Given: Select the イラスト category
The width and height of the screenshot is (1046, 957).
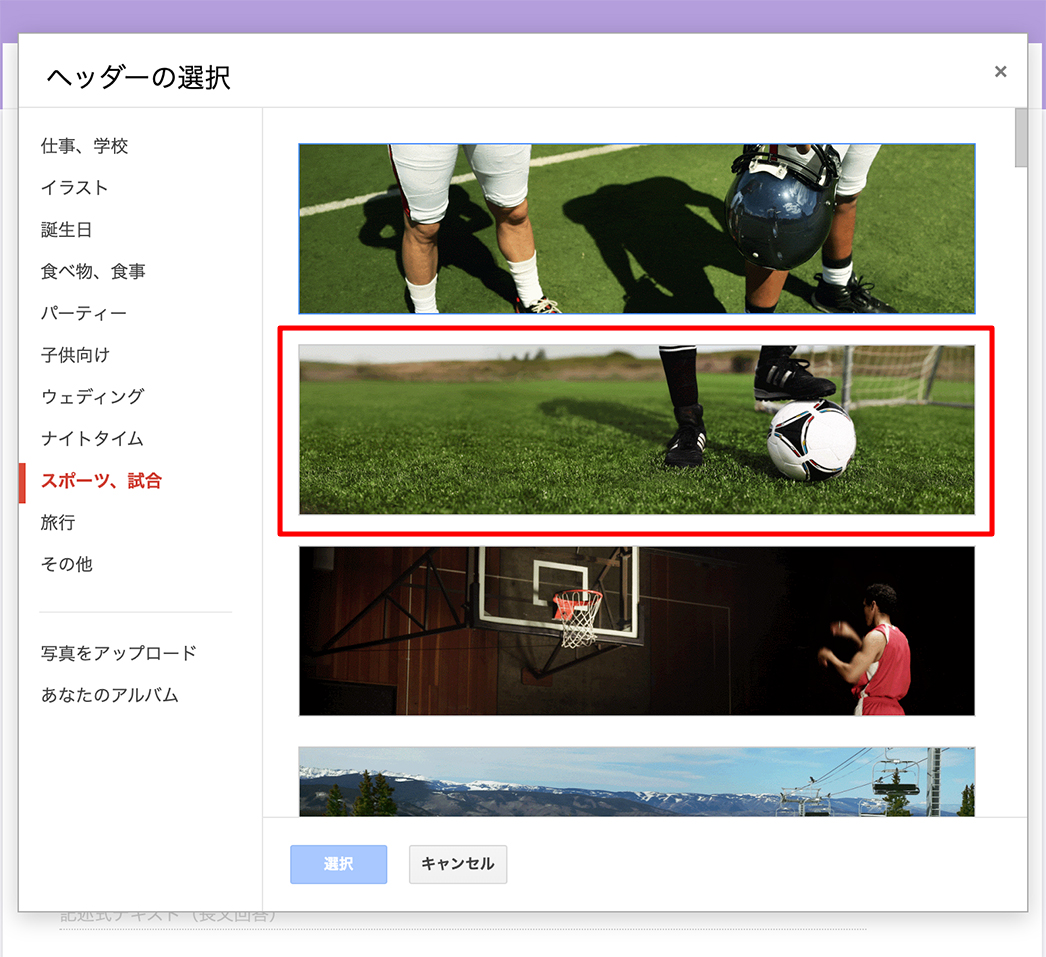Looking at the screenshot, I should click(x=75, y=188).
